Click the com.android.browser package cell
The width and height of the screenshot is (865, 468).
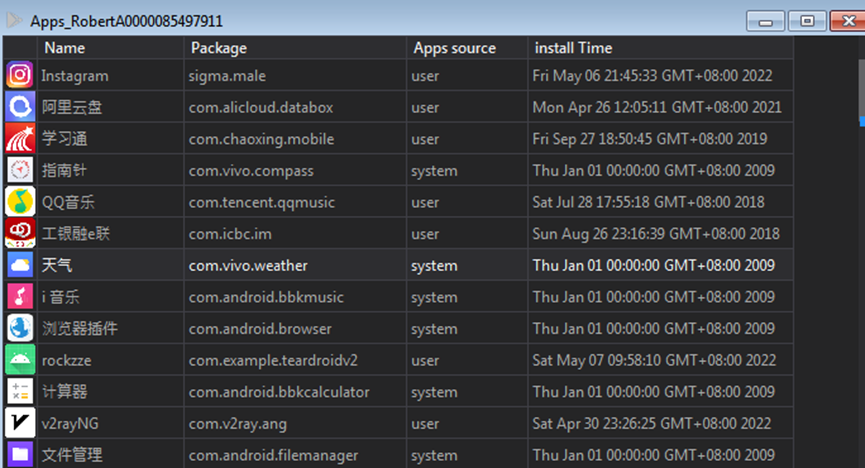click(x=295, y=328)
